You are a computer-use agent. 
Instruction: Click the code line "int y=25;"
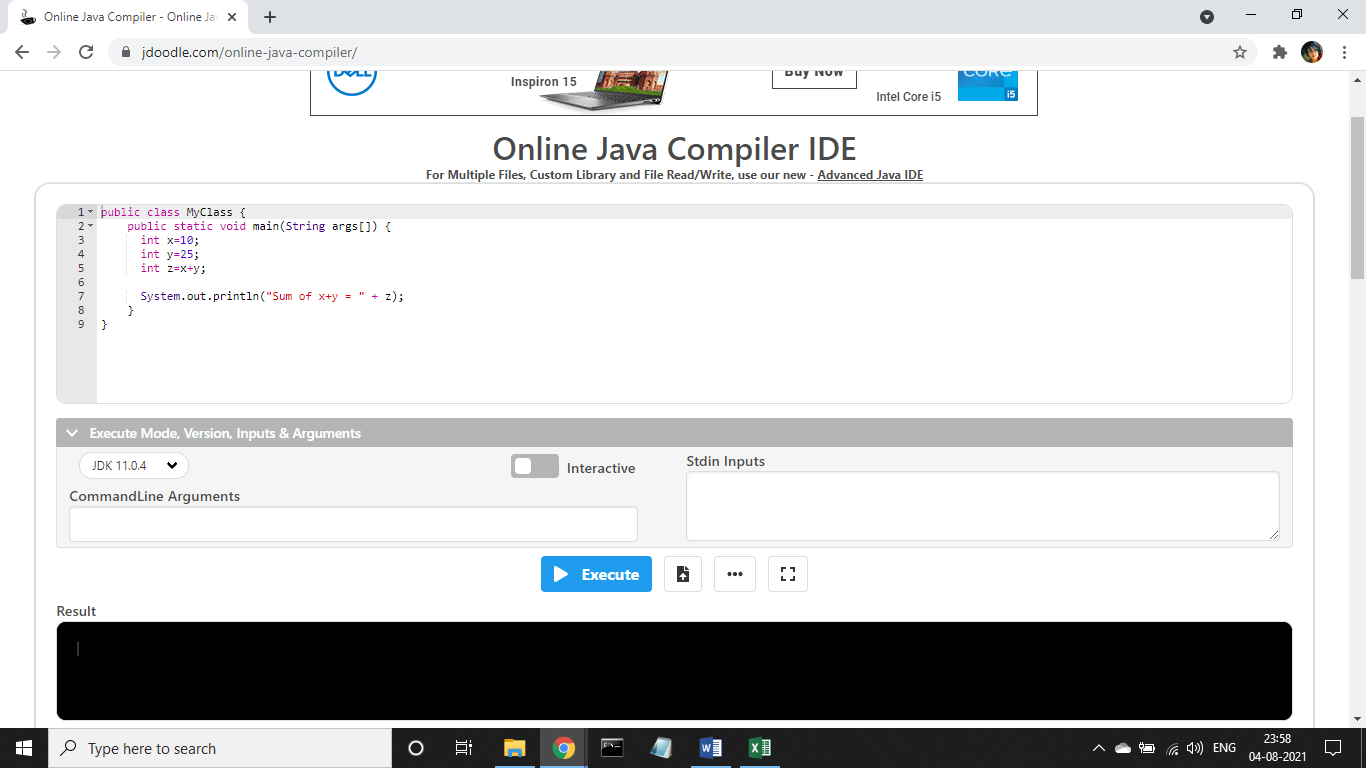click(170, 254)
